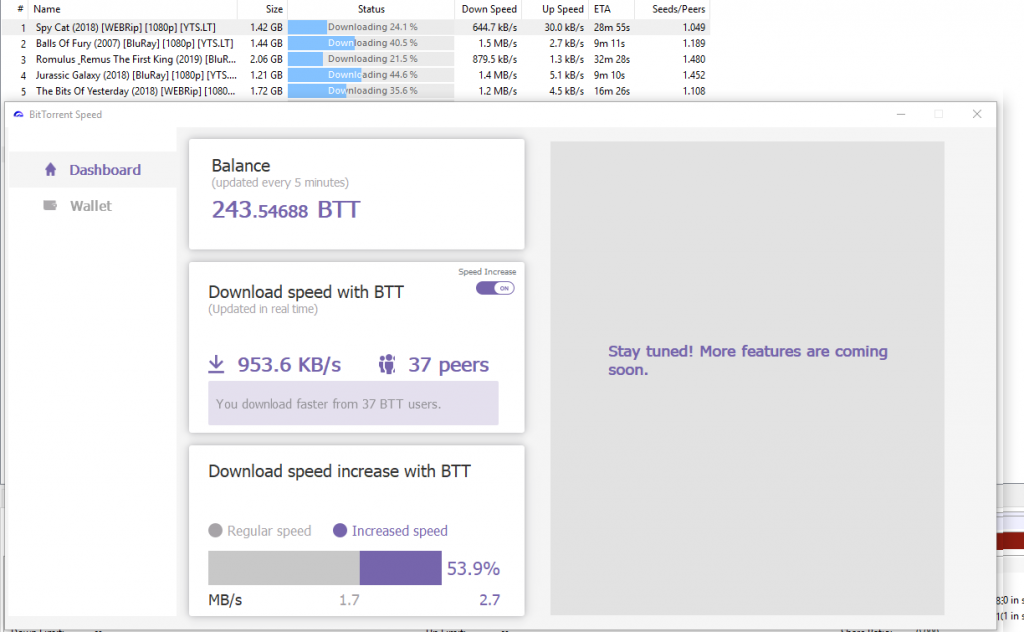
Task: Click the purple Increased speed legend dot
Action: (x=340, y=530)
